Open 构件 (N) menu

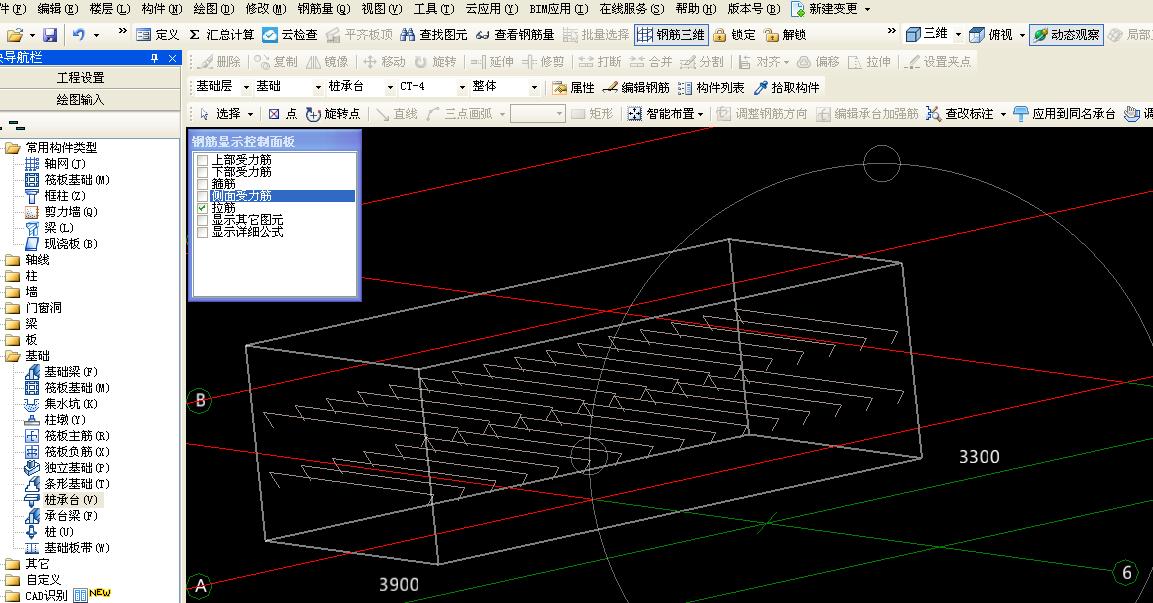162,9
